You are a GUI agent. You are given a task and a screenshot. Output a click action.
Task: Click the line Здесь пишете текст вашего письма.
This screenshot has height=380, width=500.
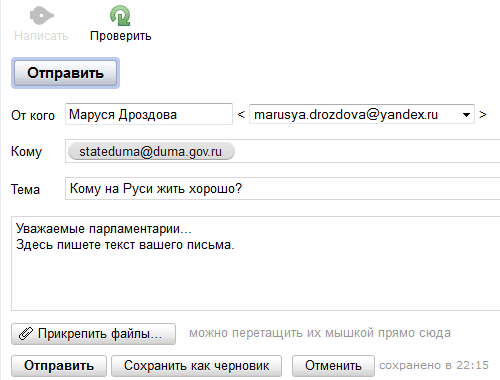click(x=125, y=245)
